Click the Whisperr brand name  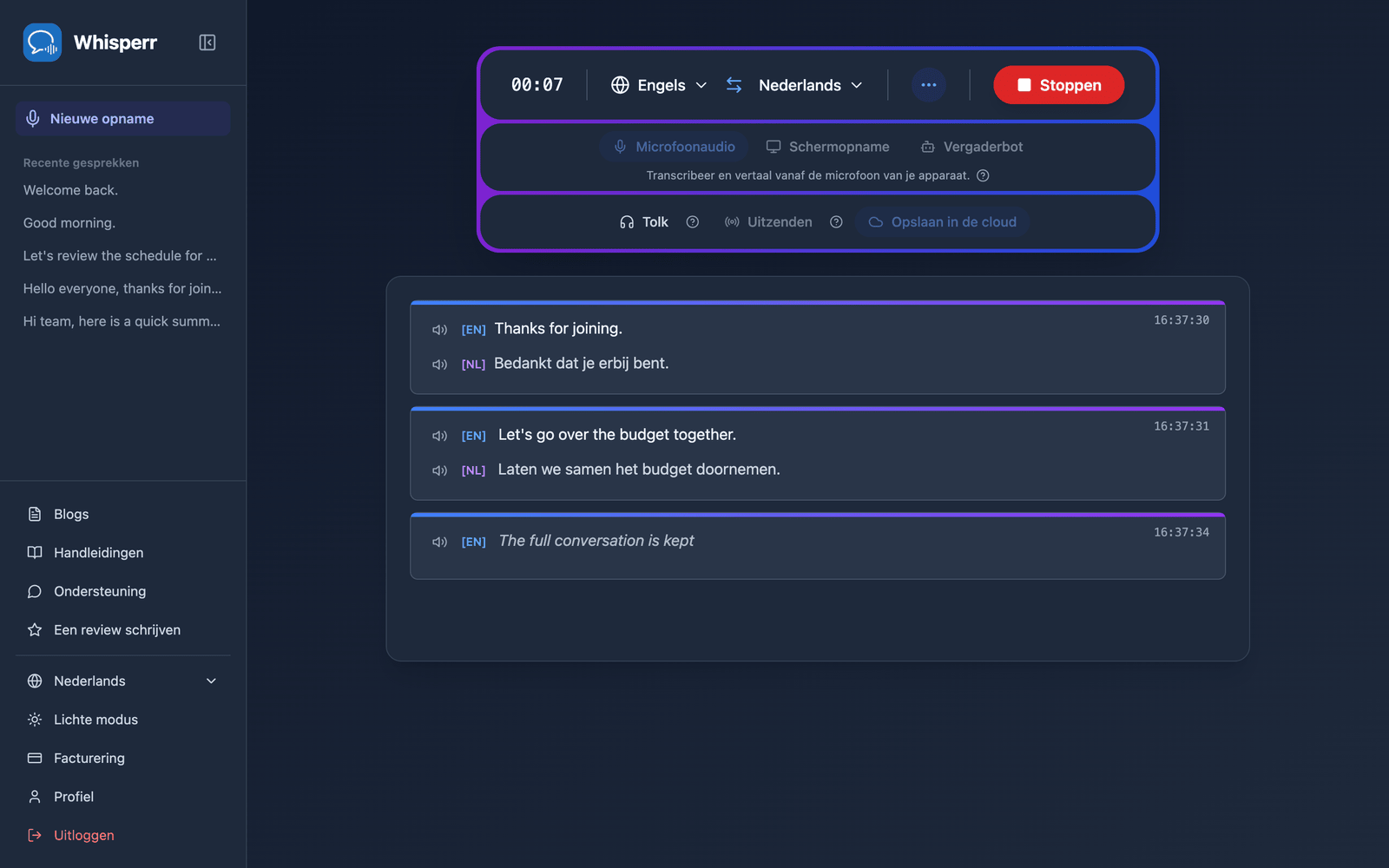click(x=115, y=43)
